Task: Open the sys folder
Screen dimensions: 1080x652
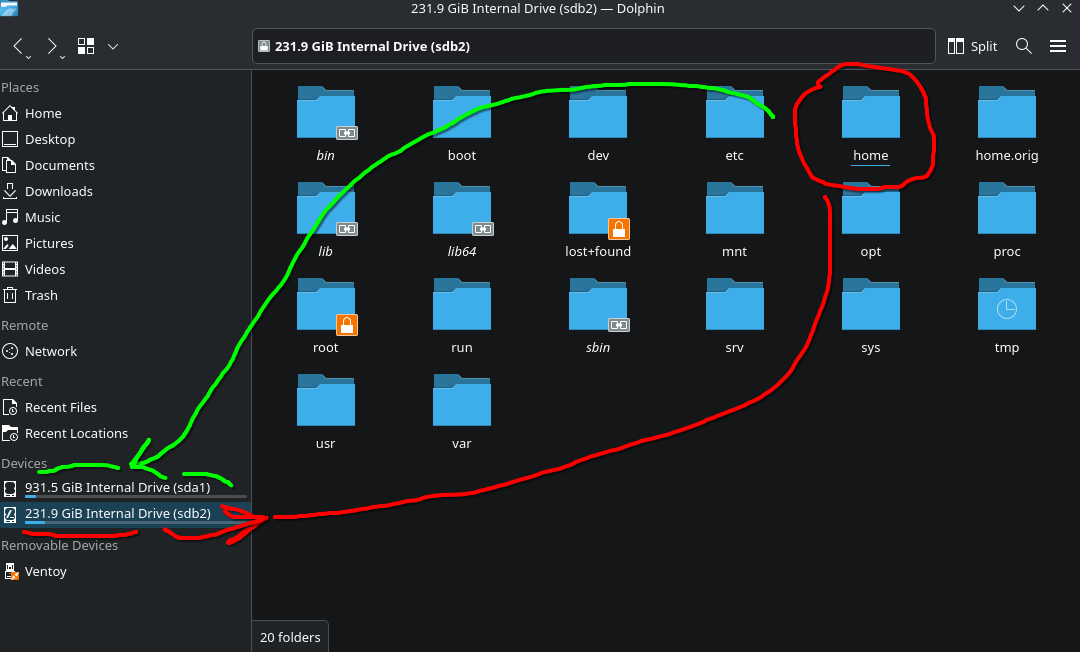Action: (x=871, y=317)
